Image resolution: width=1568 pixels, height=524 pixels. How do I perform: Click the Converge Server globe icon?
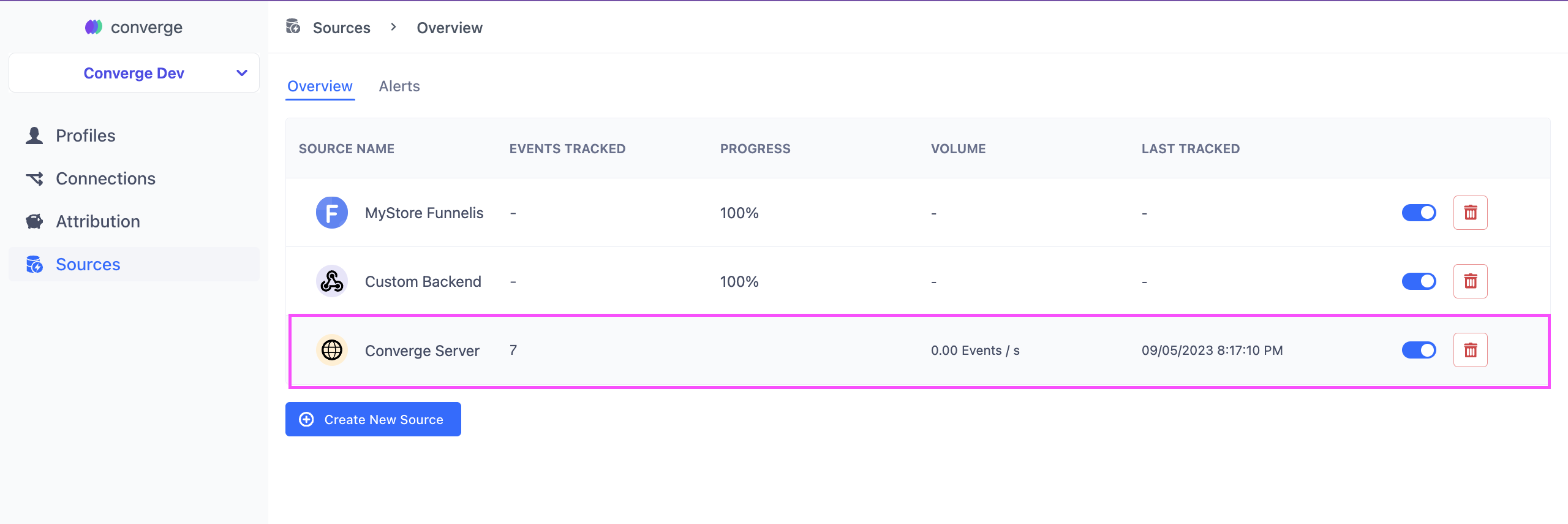pos(332,350)
